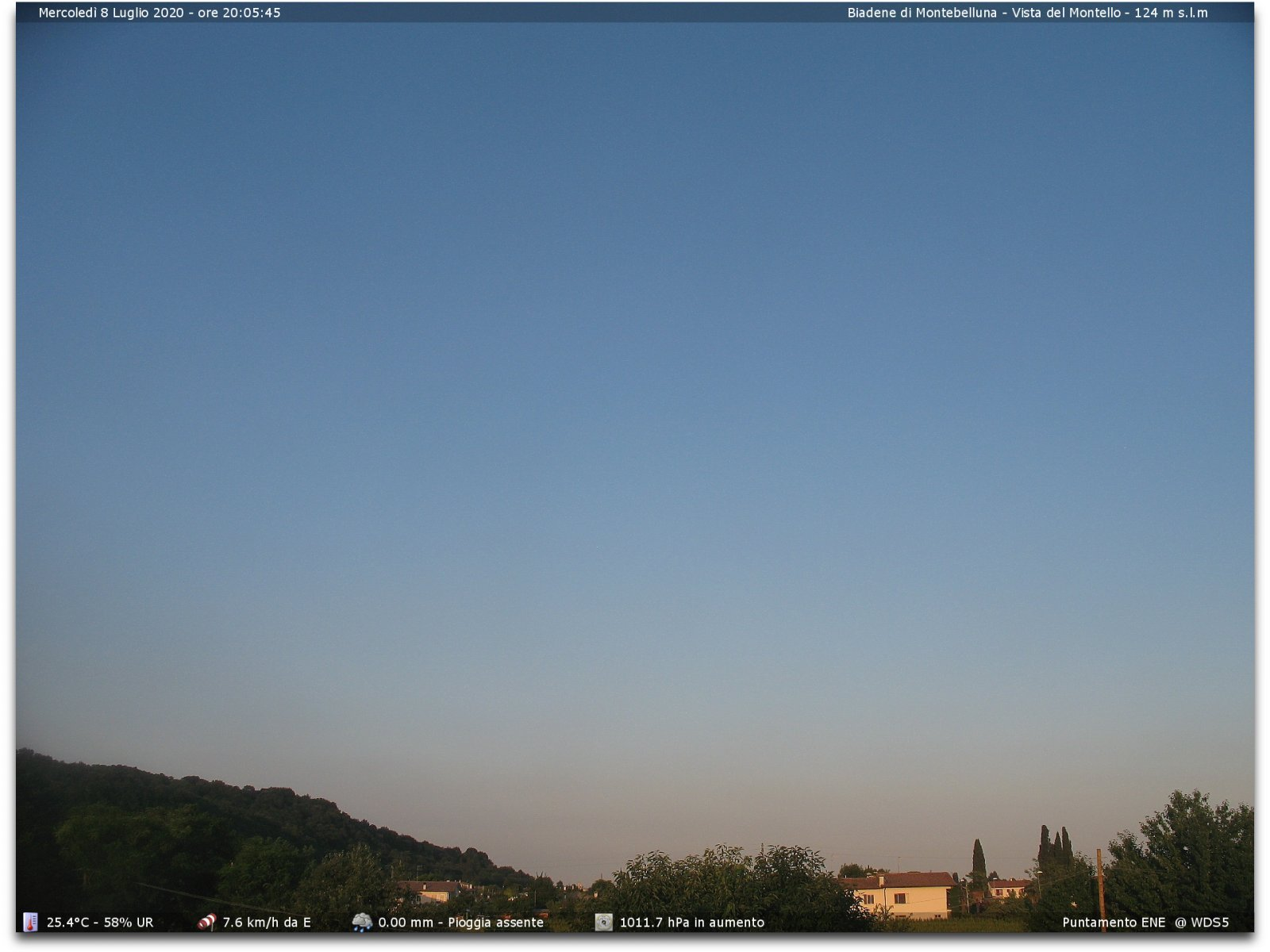The image size is (1270, 952).
Task: Click the 'Vista del Montello' caption
Action: (x=1066, y=13)
